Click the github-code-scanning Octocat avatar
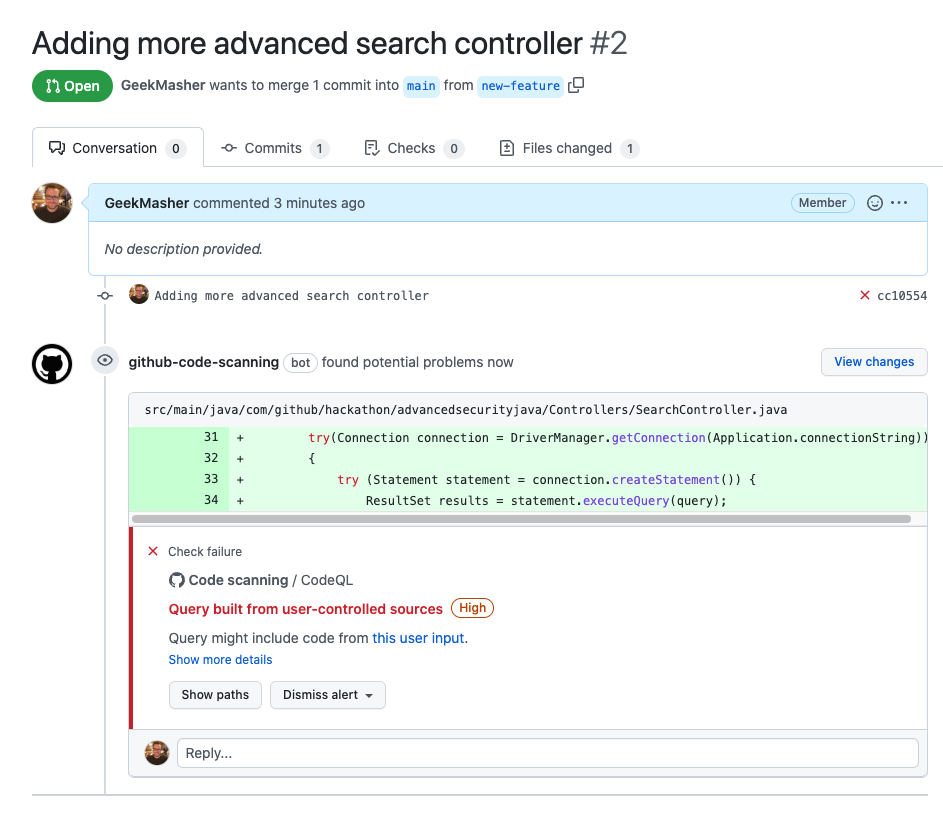Viewport: 943px width, 813px height. (x=52, y=364)
